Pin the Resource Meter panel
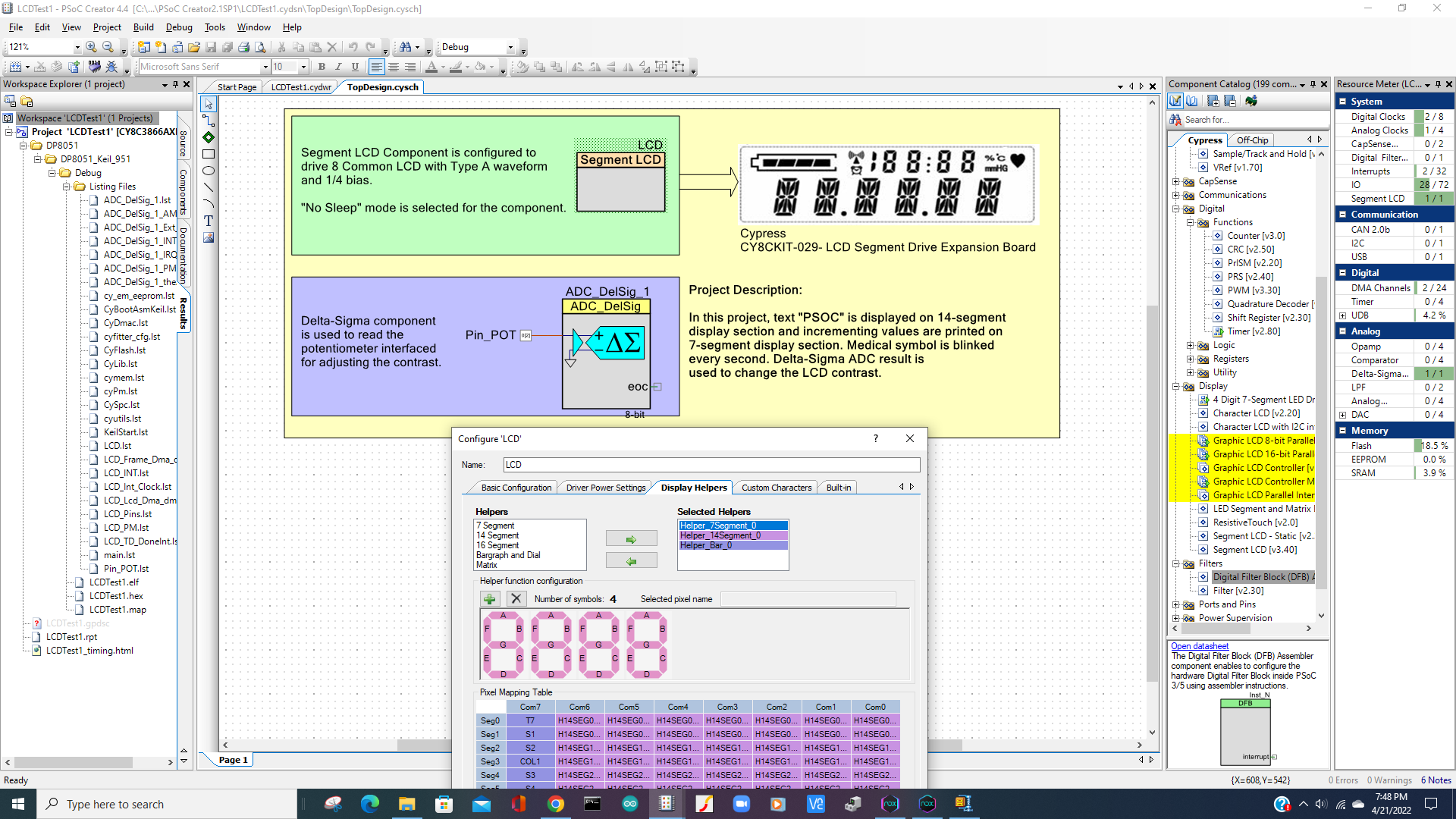Viewport: 1456px width, 819px height. click(x=1437, y=84)
